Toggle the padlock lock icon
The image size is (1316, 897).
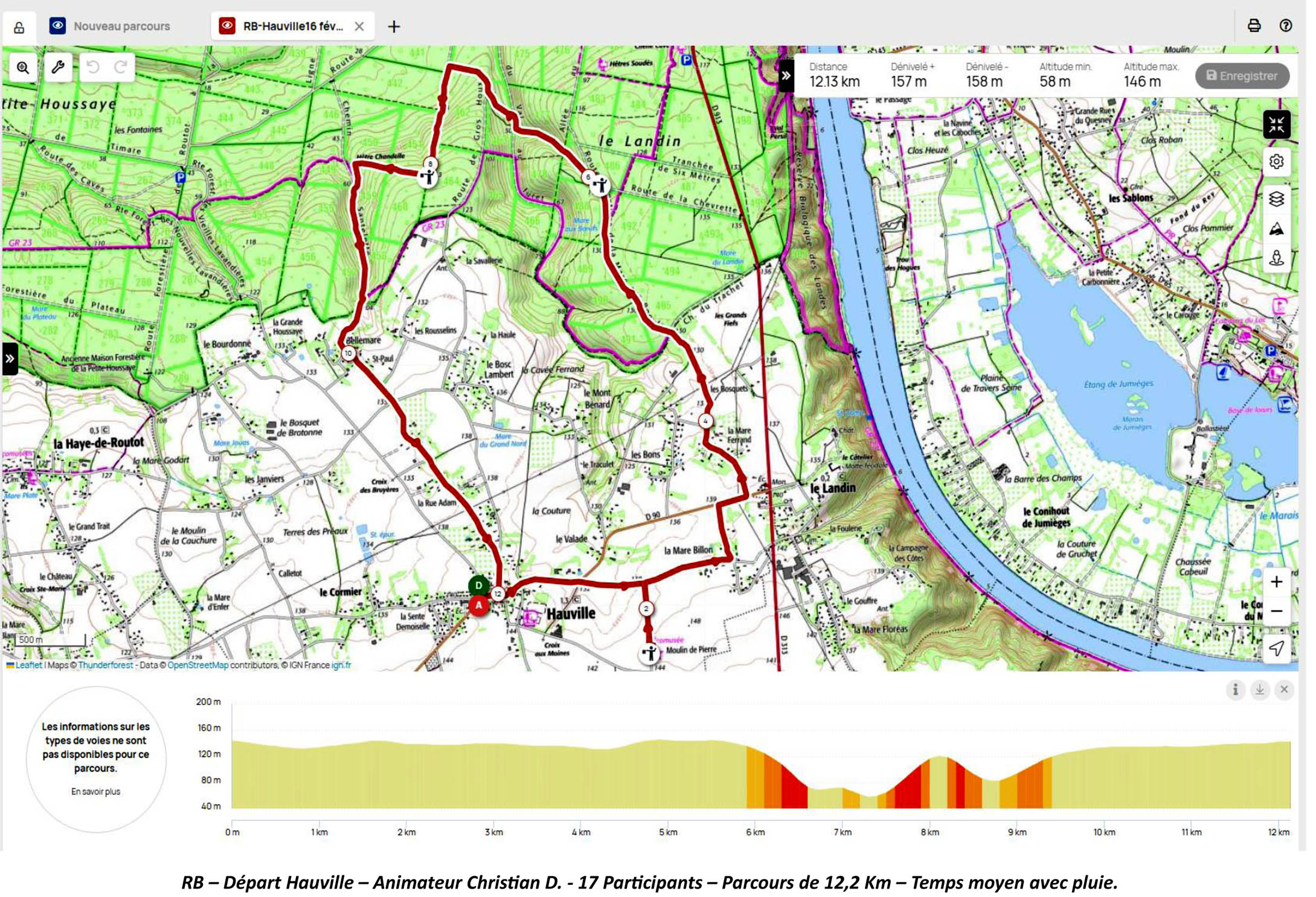(x=19, y=28)
